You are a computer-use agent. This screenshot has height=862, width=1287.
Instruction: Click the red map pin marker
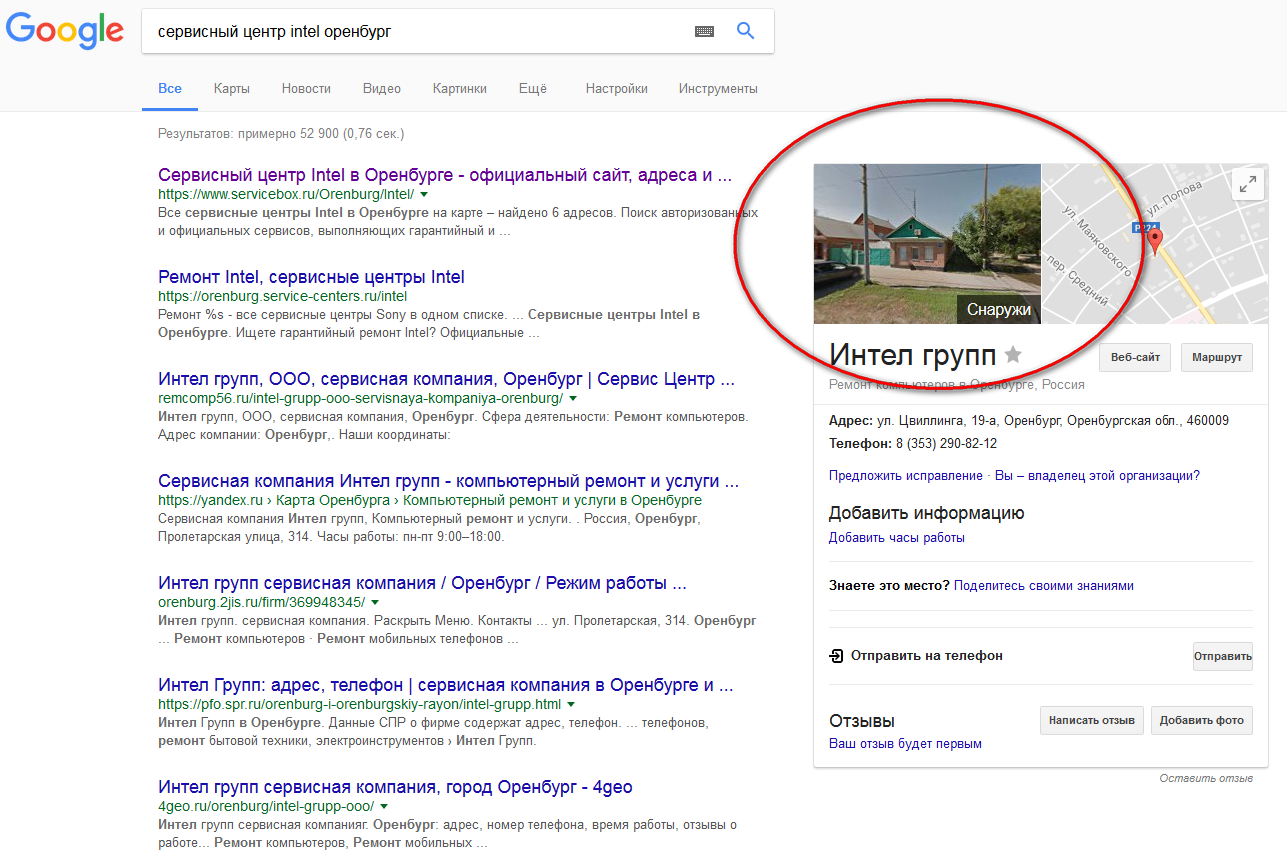[x=1155, y=241]
